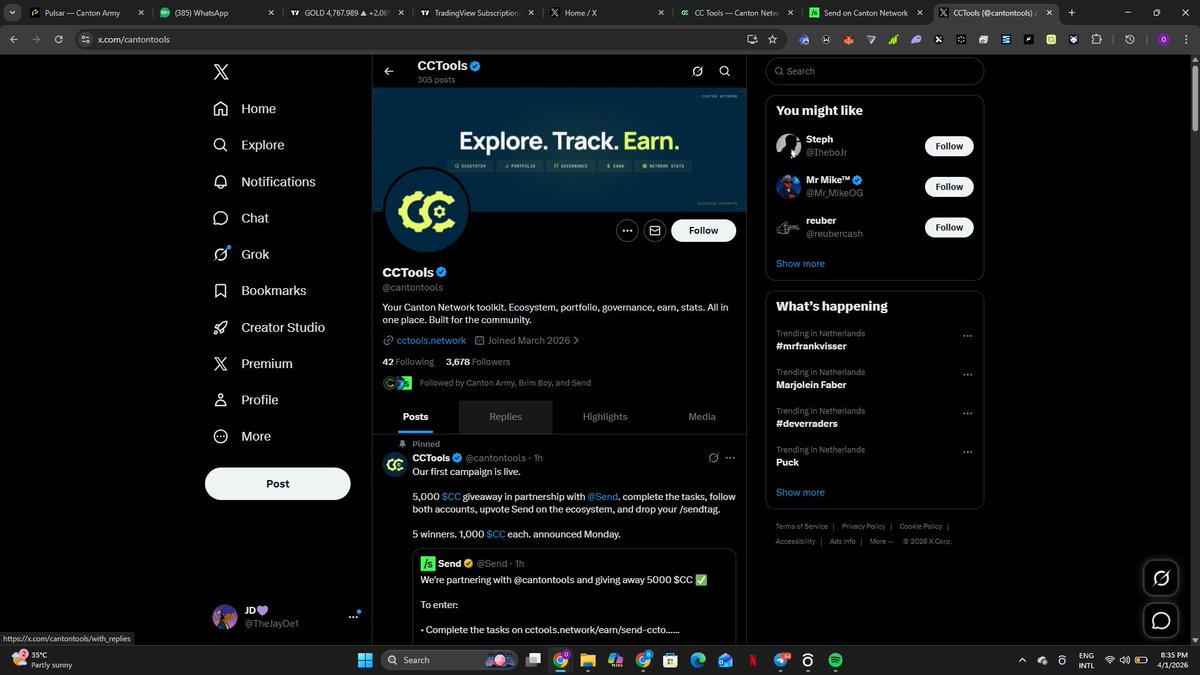Go to Home in the sidebar
Image resolution: width=1200 pixels, height=675 pixels.
pos(244,109)
